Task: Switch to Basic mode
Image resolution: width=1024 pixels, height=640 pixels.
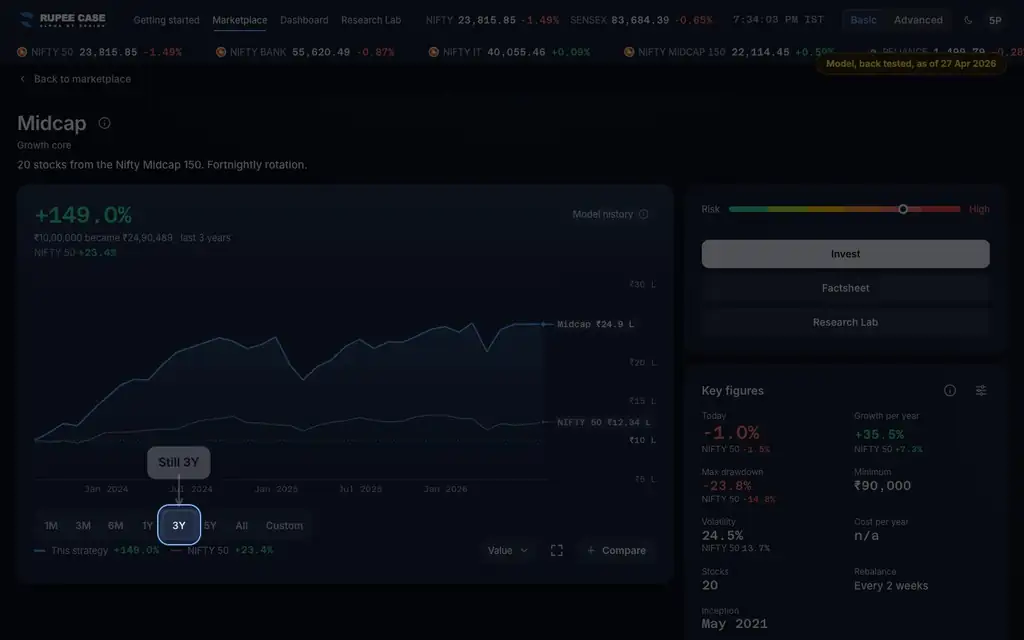Action: pos(863,20)
